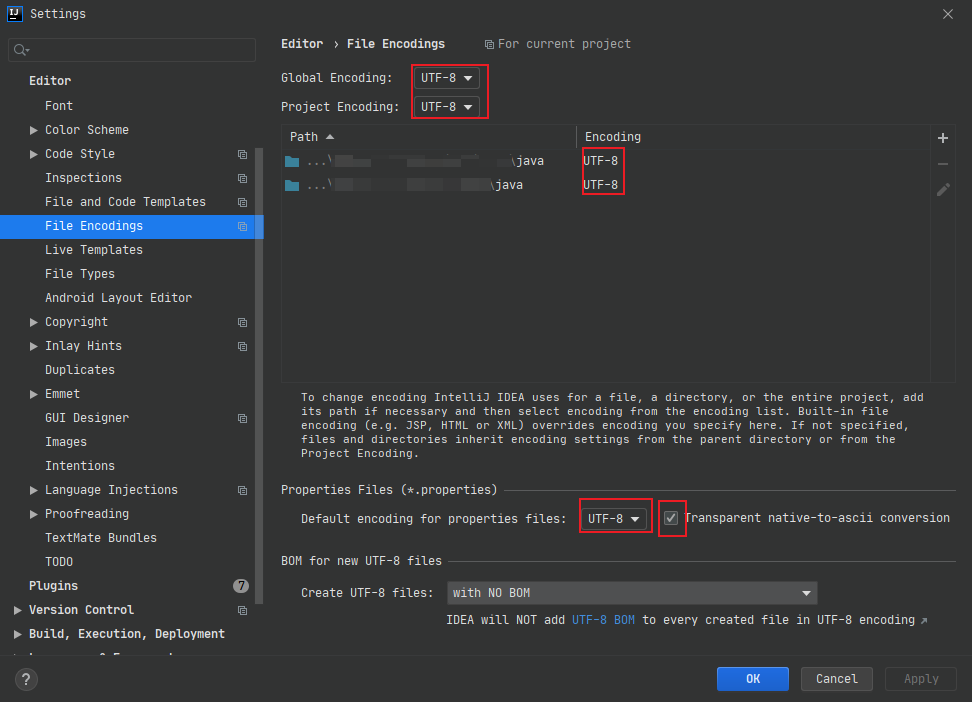The image size is (972, 702).
Task: Open default properties files encoding dropdown
Action: 614,518
